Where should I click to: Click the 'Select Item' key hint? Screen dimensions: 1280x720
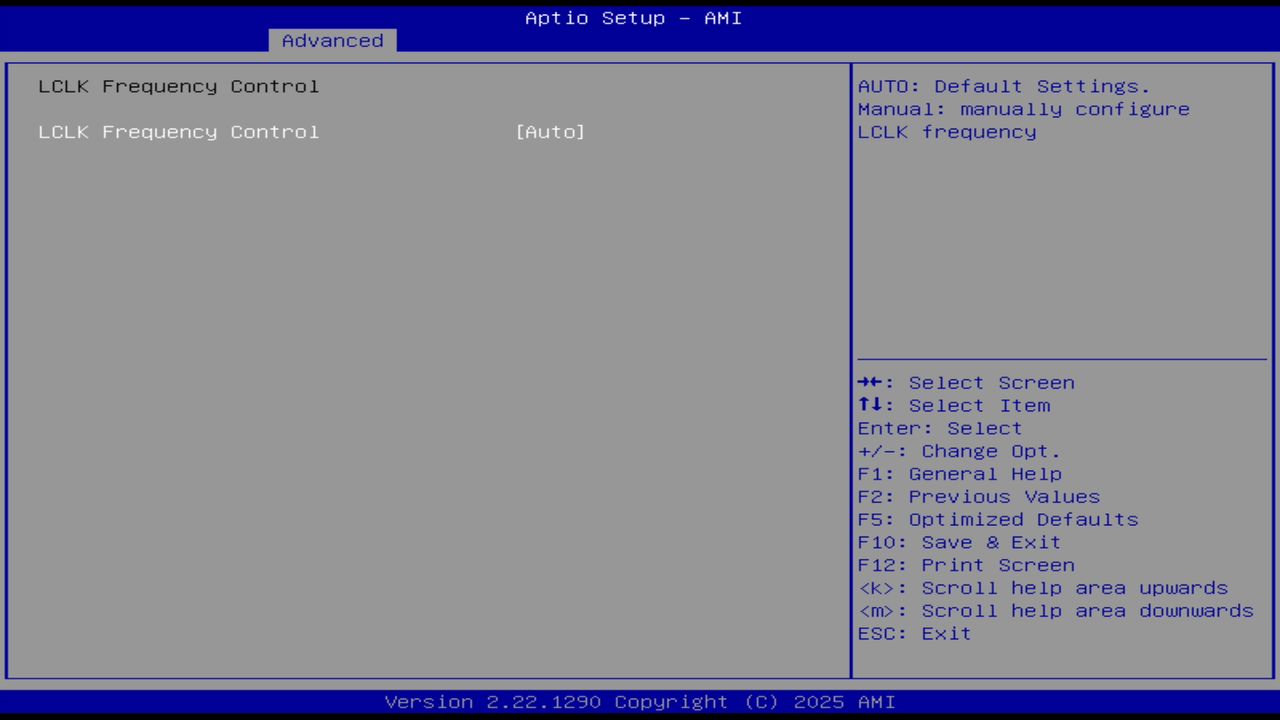[x=954, y=406]
